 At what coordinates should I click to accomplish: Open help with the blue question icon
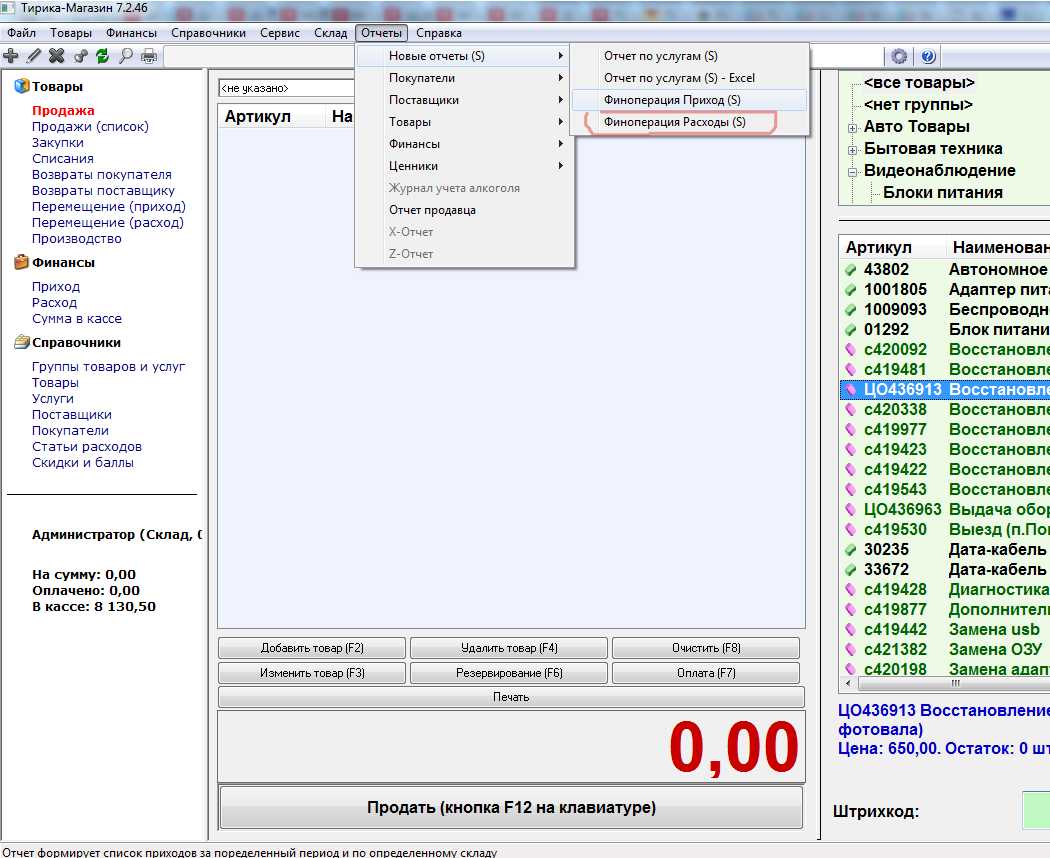tap(928, 56)
